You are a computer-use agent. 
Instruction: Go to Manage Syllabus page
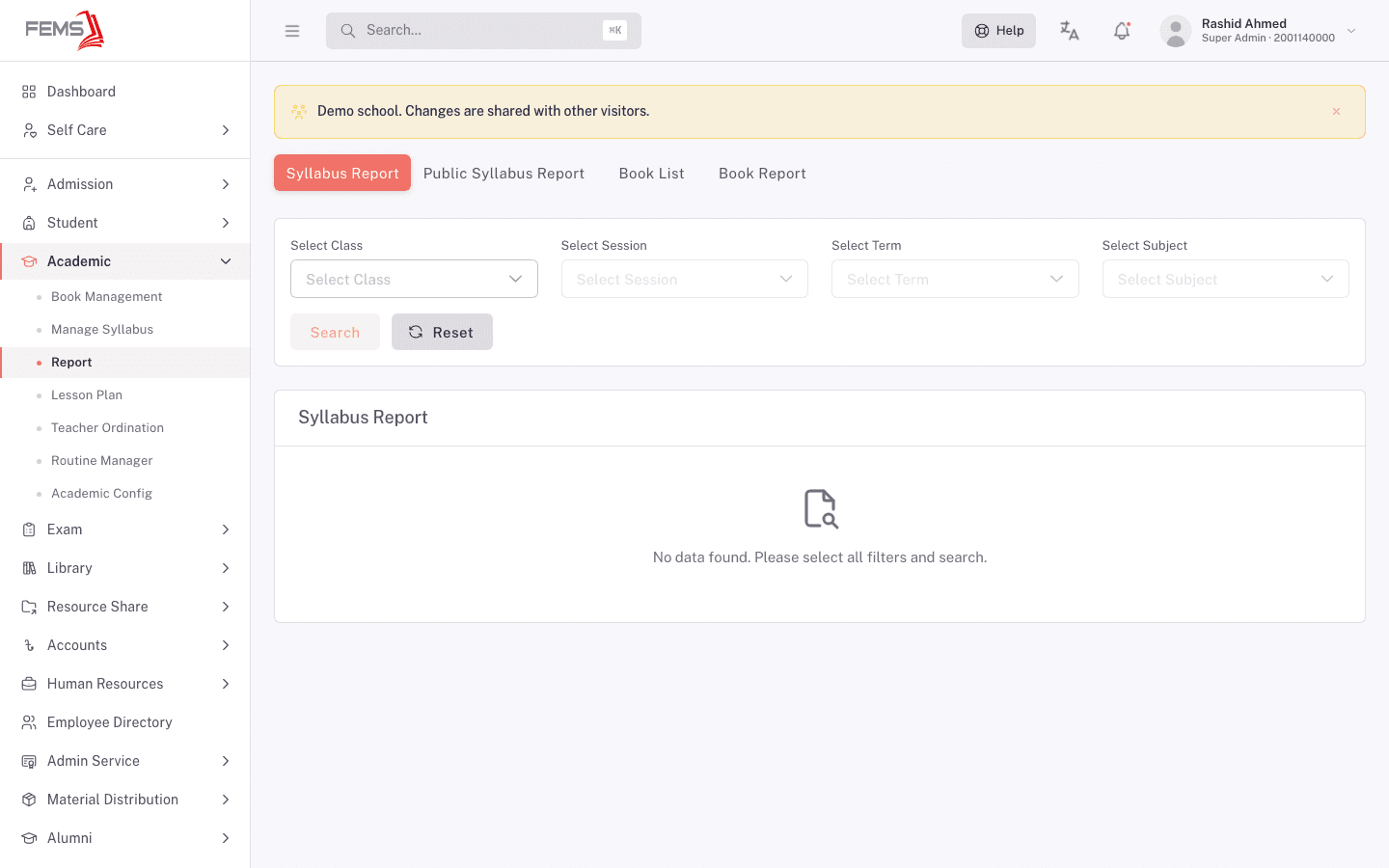(102, 330)
